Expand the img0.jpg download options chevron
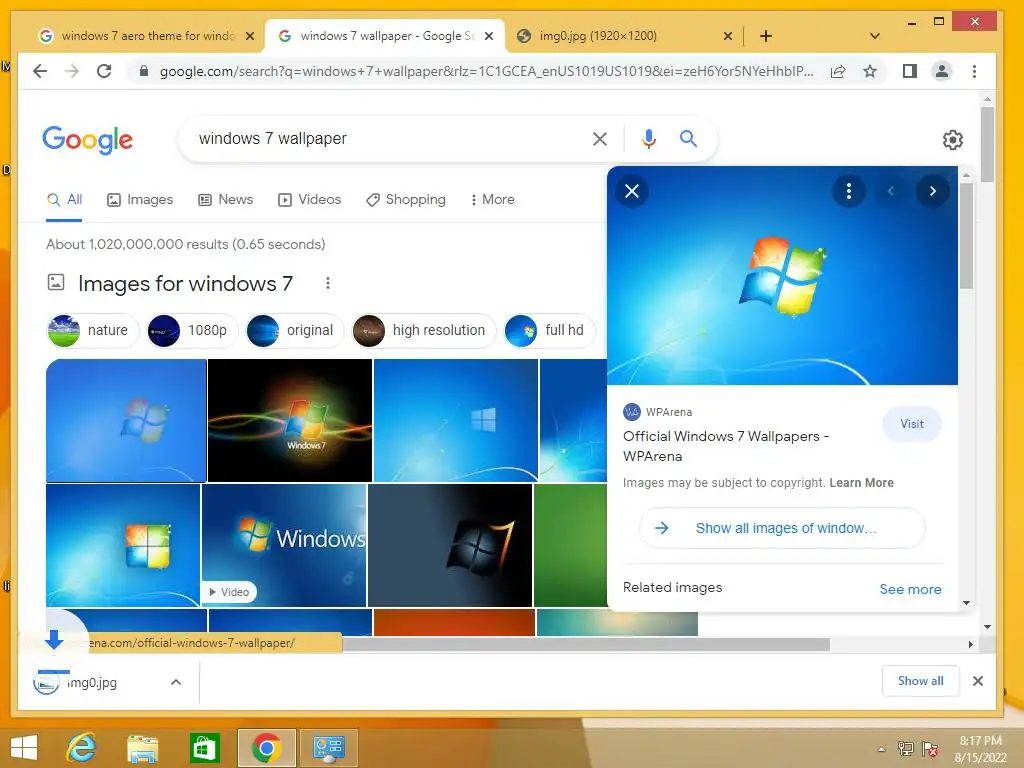 point(176,682)
